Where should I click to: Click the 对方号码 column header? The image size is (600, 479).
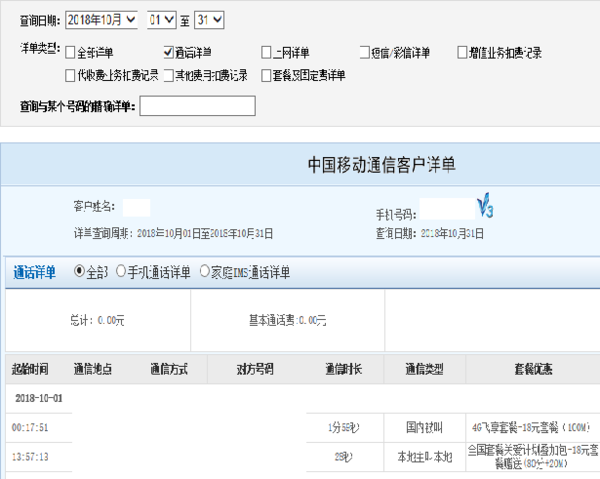coord(255,369)
